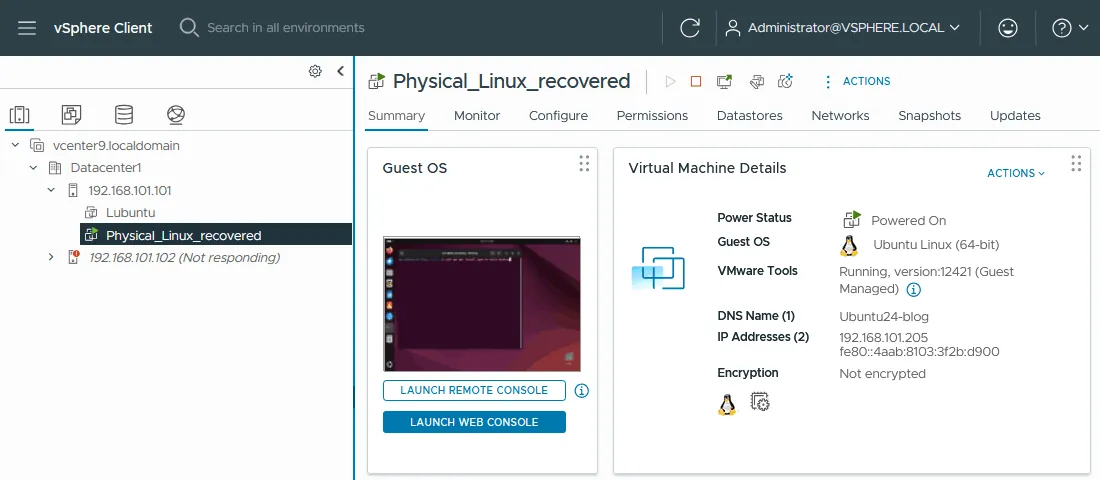Open the VM ACTIONS menu in header

[x=857, y=81]
